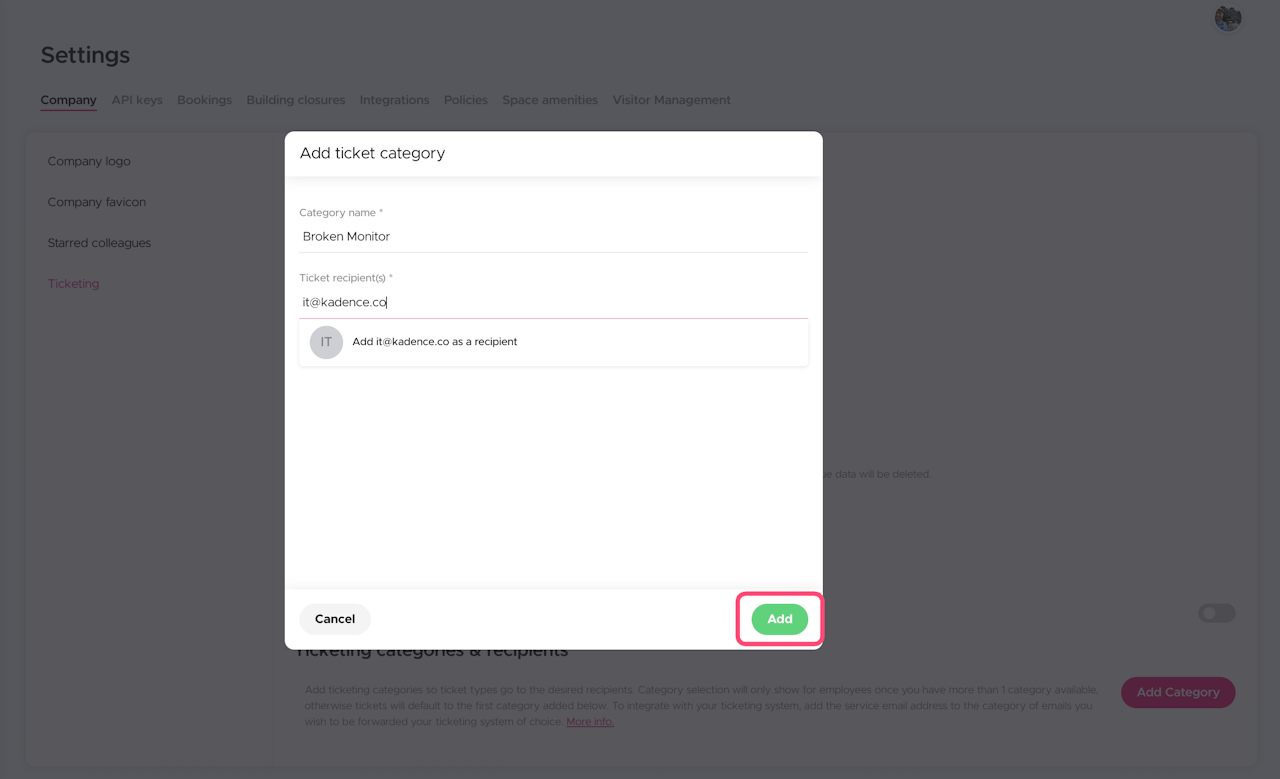The image size is (1280, 779).
Task: Open Starred colleagues settings section
Action: coord(99,243)
